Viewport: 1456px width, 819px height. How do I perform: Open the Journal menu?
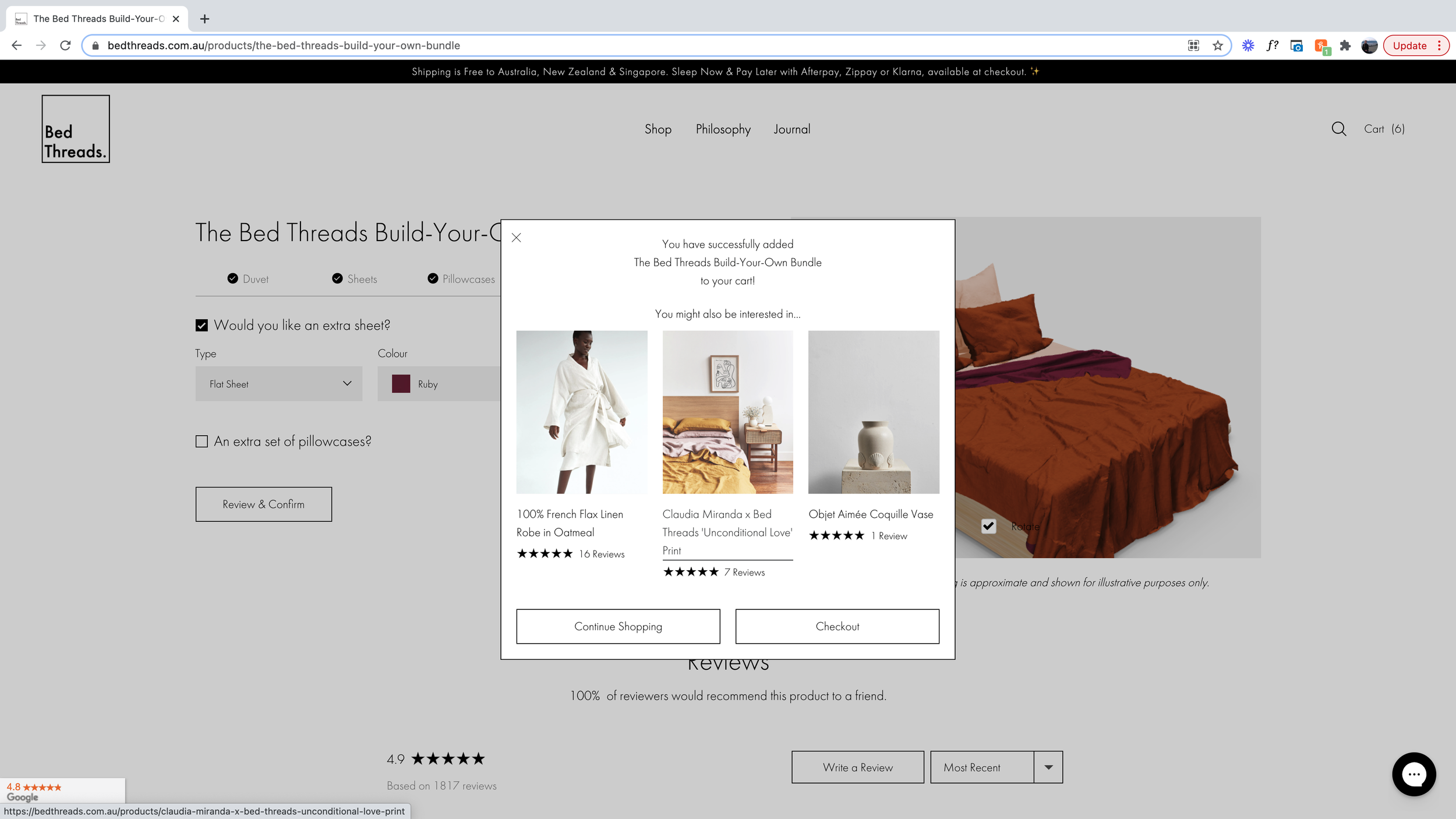pyautogui.click(x=791, y=129)
